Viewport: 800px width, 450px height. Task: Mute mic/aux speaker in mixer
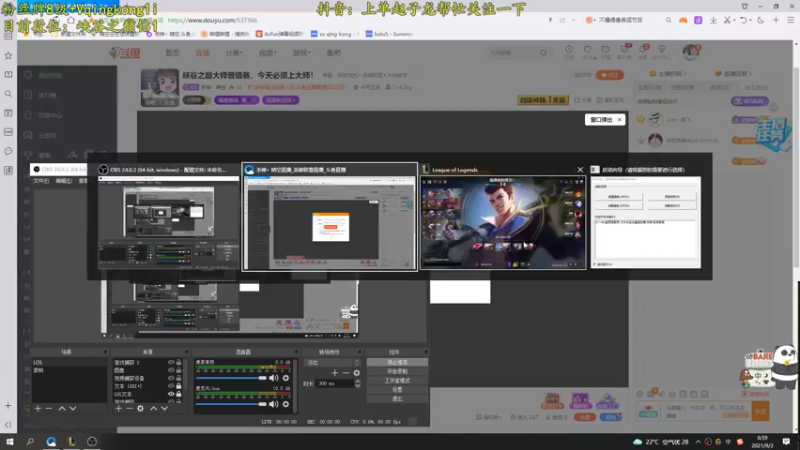click(x=274, y=404)
